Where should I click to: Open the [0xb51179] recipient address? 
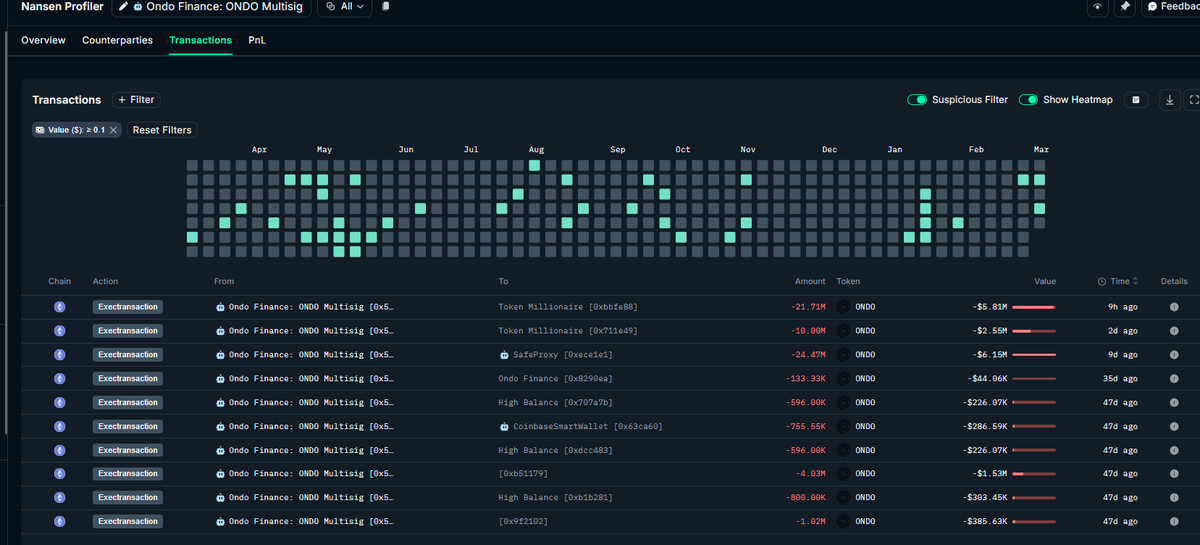523,474
